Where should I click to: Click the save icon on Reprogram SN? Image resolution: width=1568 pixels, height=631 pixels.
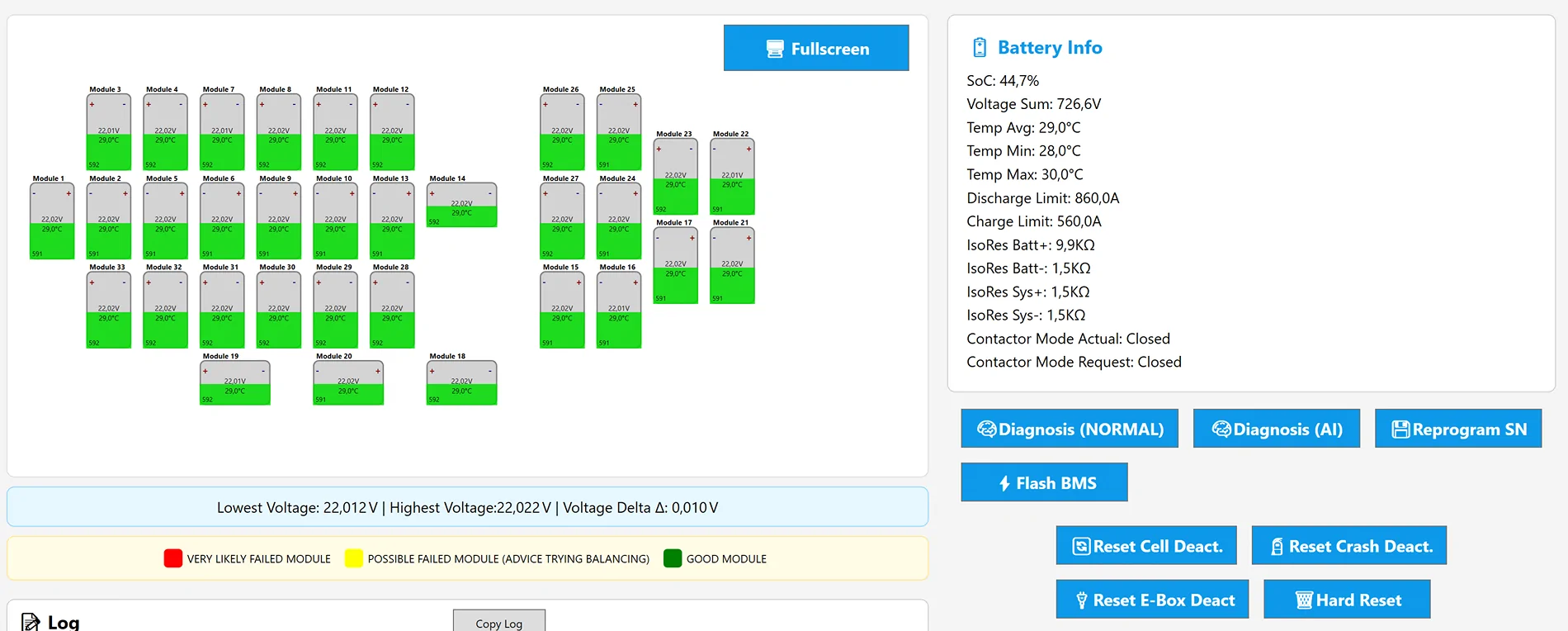pyautogui.click(x=1400, y=429)
